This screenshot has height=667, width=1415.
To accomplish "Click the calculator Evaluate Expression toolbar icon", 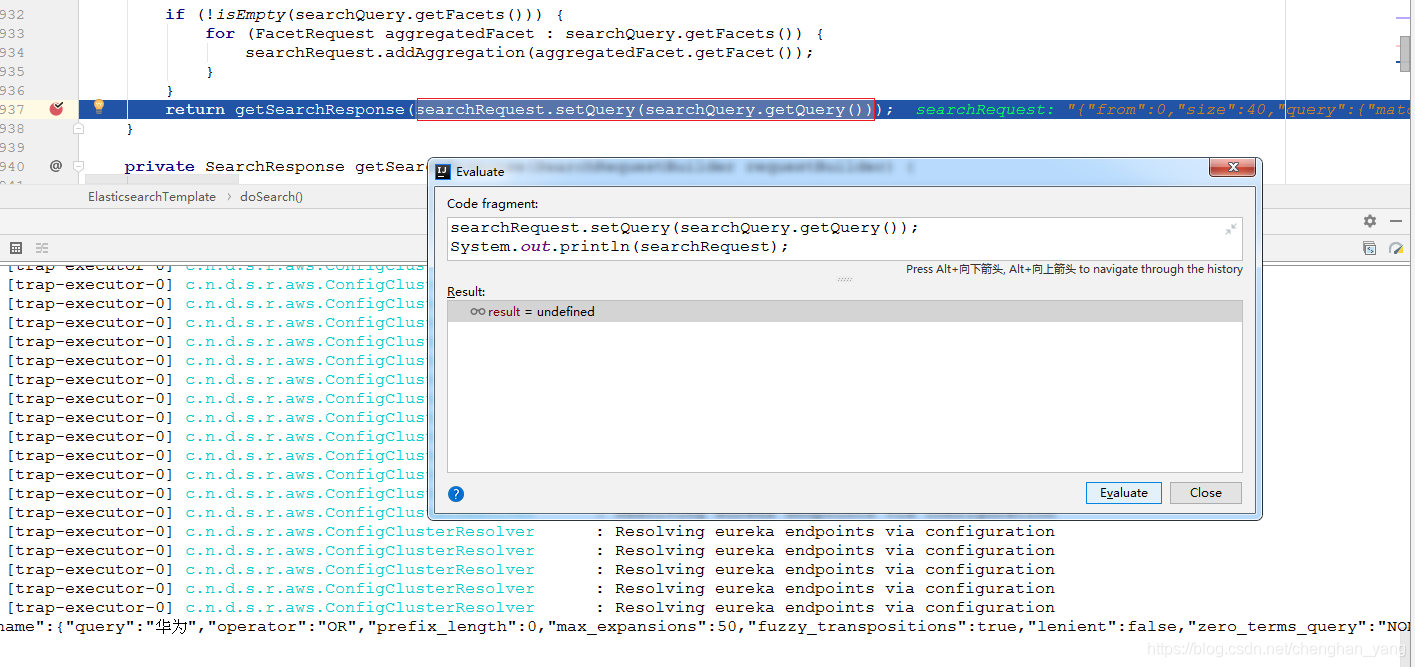I will coord(16,248).
